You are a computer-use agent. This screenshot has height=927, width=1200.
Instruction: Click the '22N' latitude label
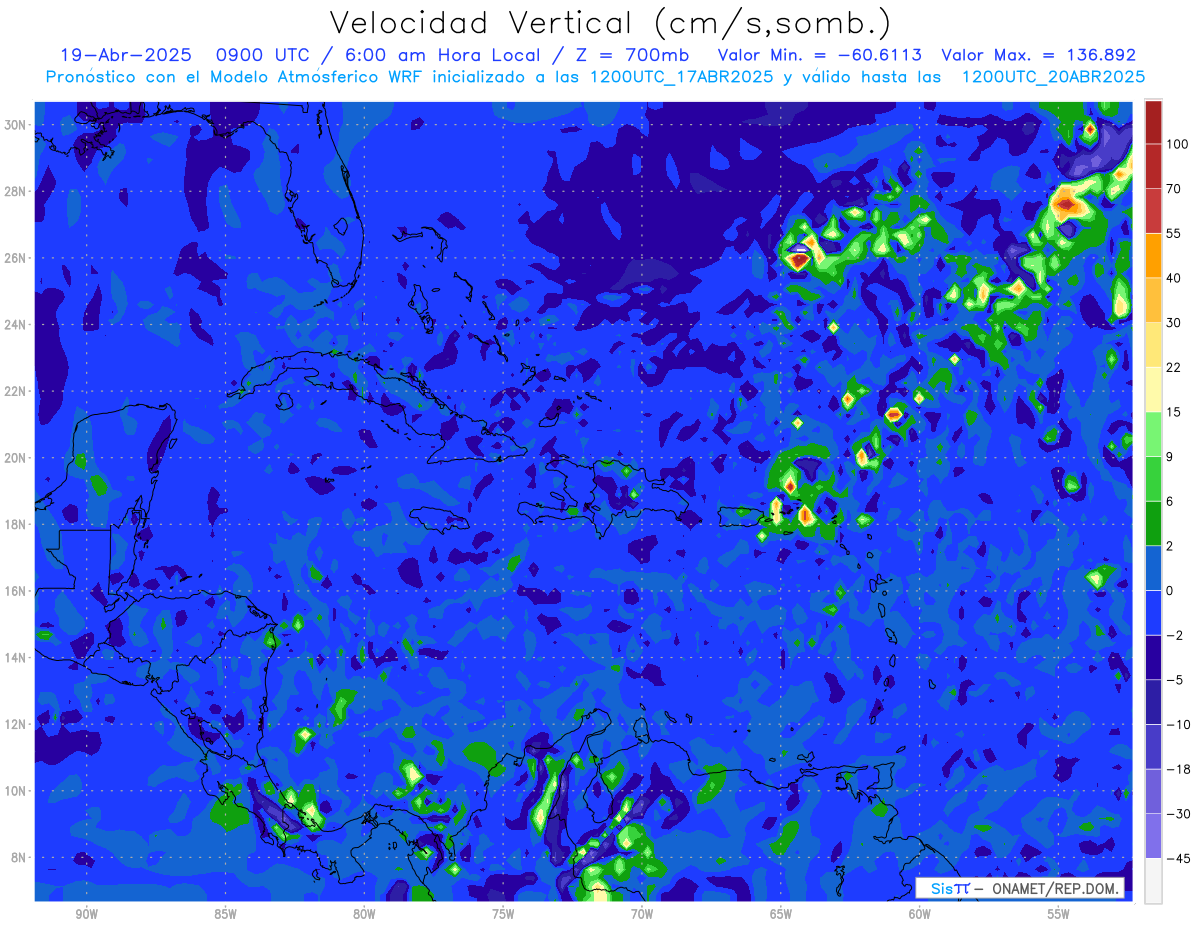coord(15,391)
